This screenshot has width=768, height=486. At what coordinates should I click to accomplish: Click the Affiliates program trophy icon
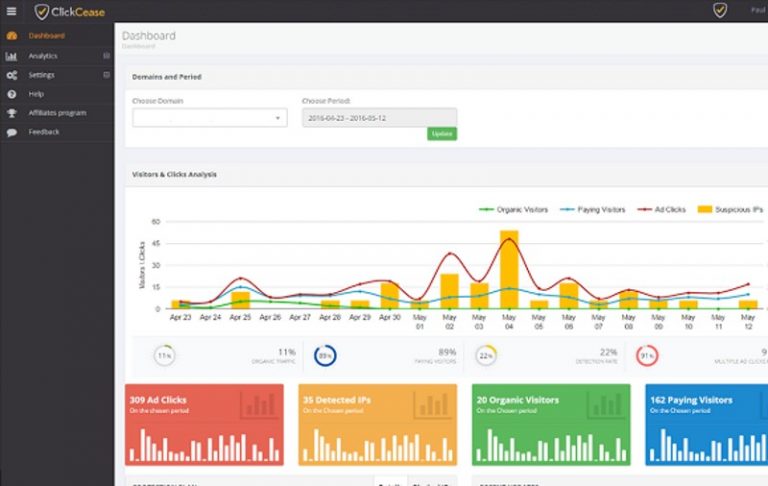pos(12,113)
